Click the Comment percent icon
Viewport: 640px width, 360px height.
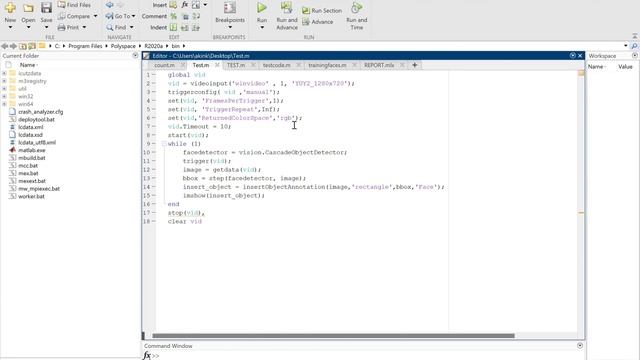(173, 16)
